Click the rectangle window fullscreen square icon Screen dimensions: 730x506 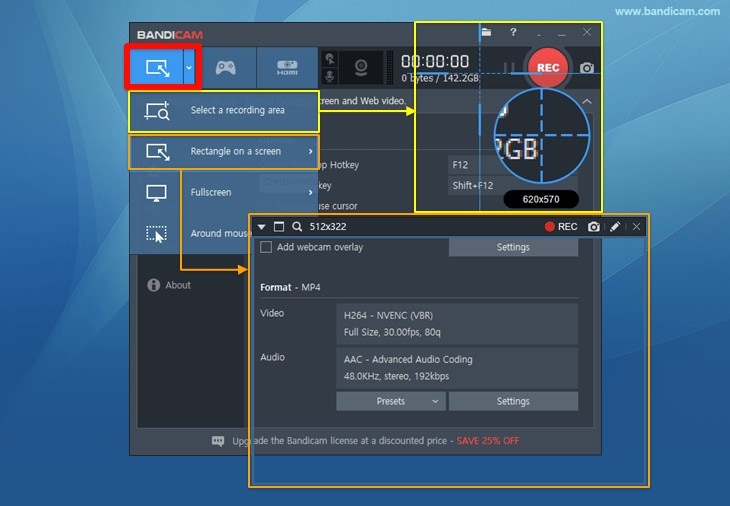point(279,227)
